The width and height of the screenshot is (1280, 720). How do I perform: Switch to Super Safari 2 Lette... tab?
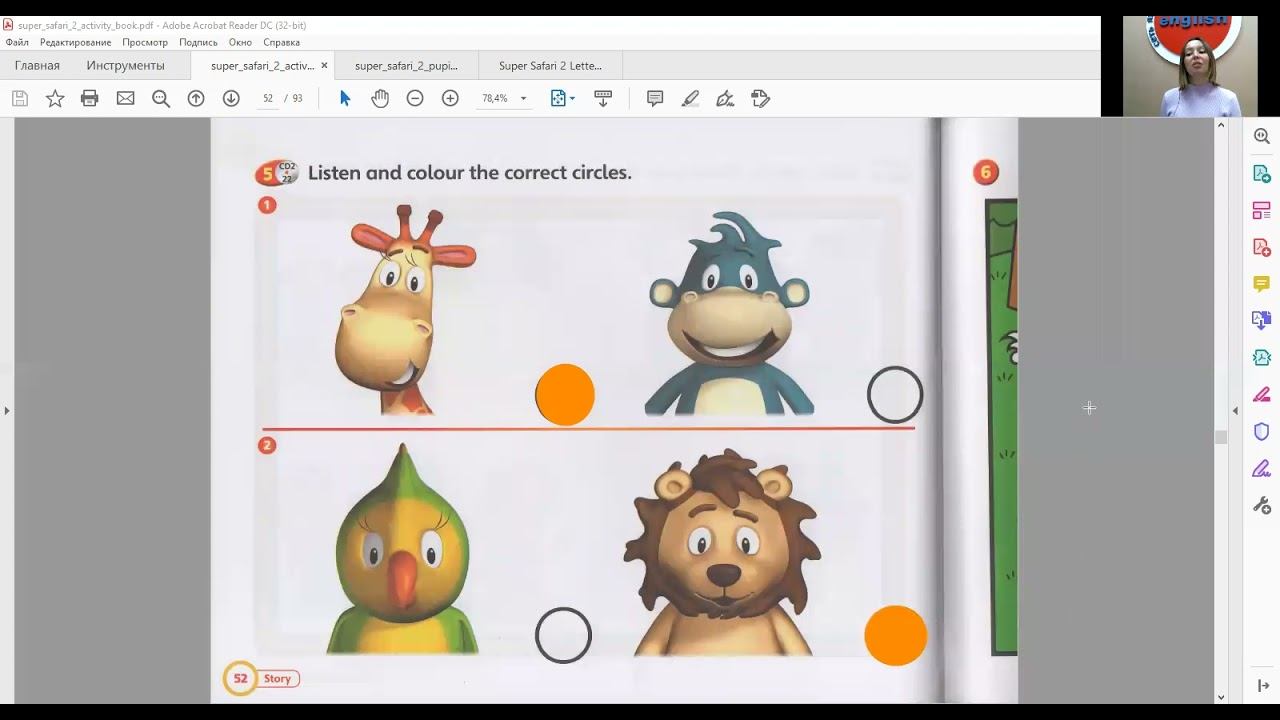click(550, 66)
